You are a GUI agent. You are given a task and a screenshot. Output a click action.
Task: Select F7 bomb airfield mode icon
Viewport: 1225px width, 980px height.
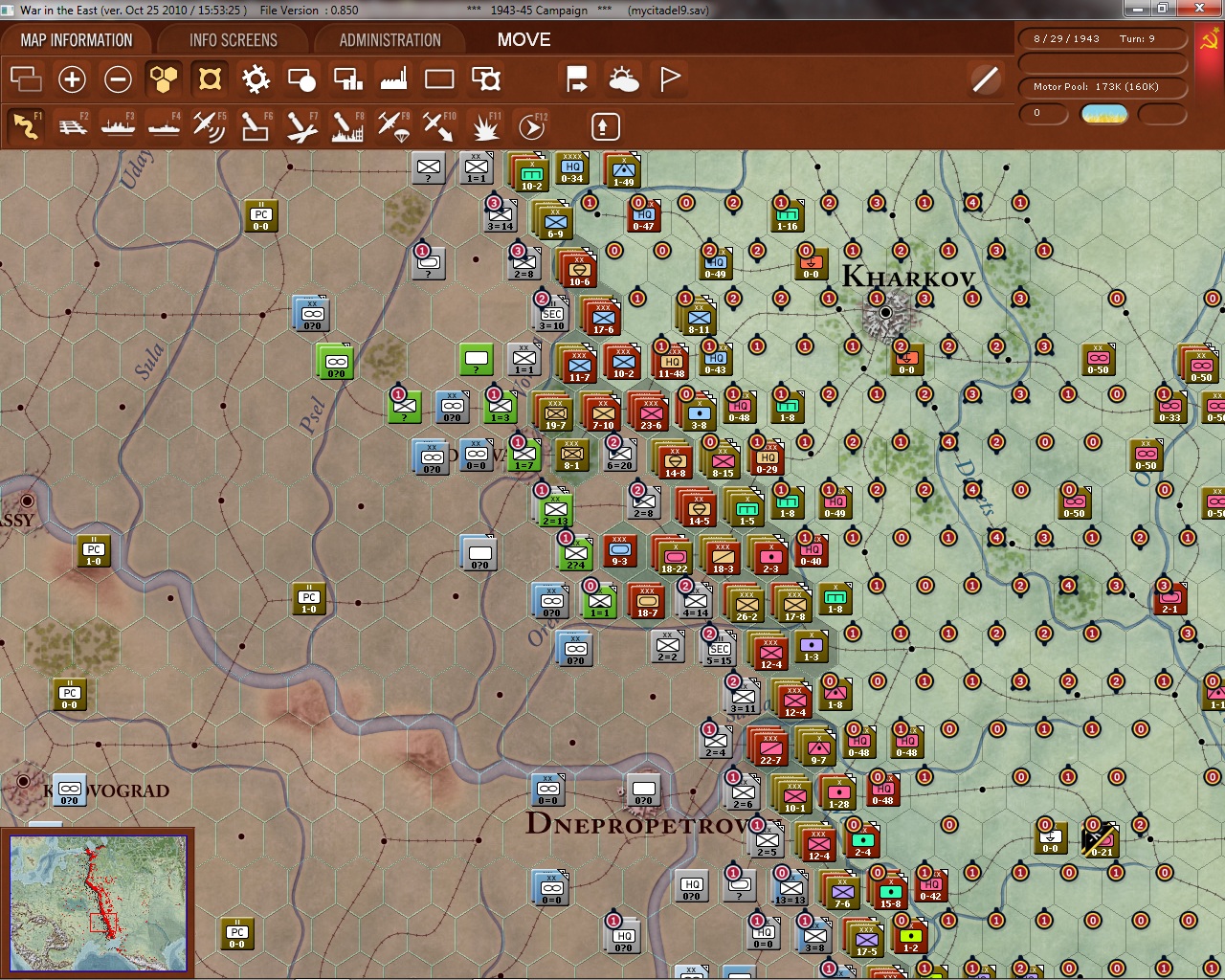tap(301, 126)
